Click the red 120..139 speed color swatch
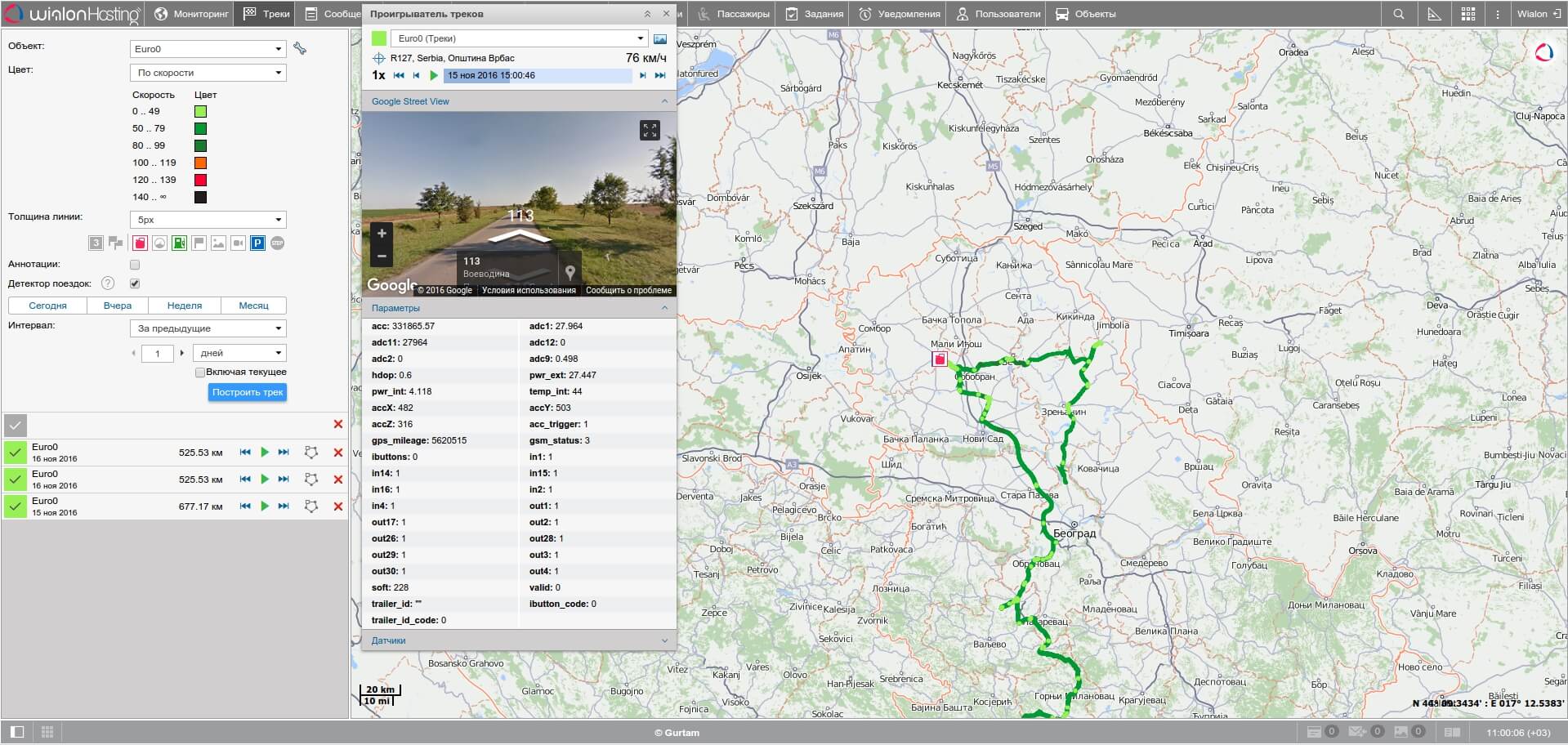Screen dimensions: 1568x745 point(200,180)
